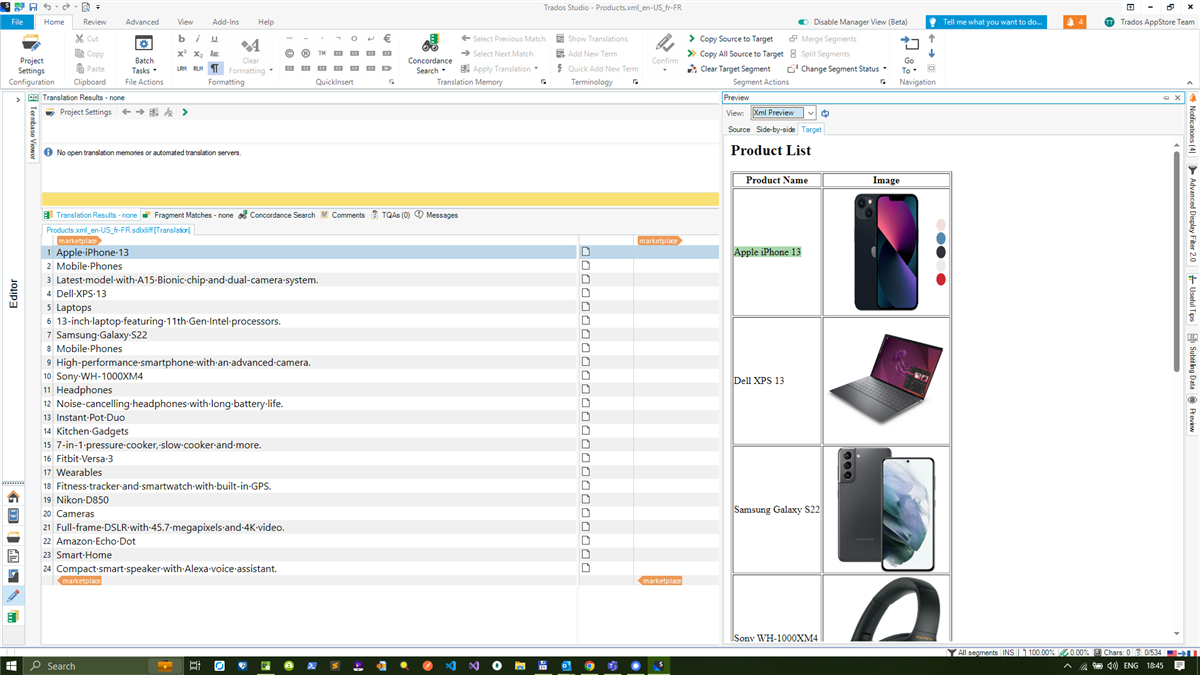Open notifications with the orange bell
Image resolution: width=1200 pixels, height=675 pixels.
(1074, 21)
